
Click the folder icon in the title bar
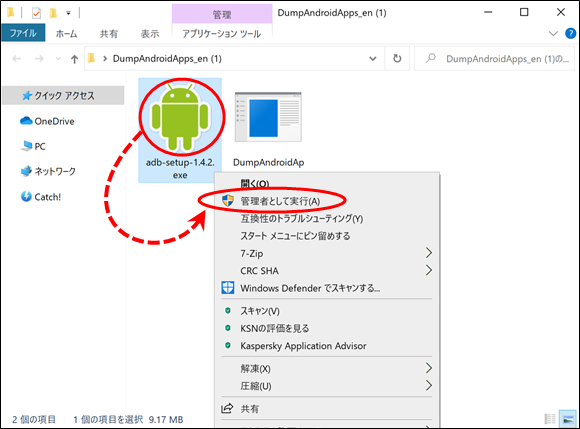coord(10,13)
